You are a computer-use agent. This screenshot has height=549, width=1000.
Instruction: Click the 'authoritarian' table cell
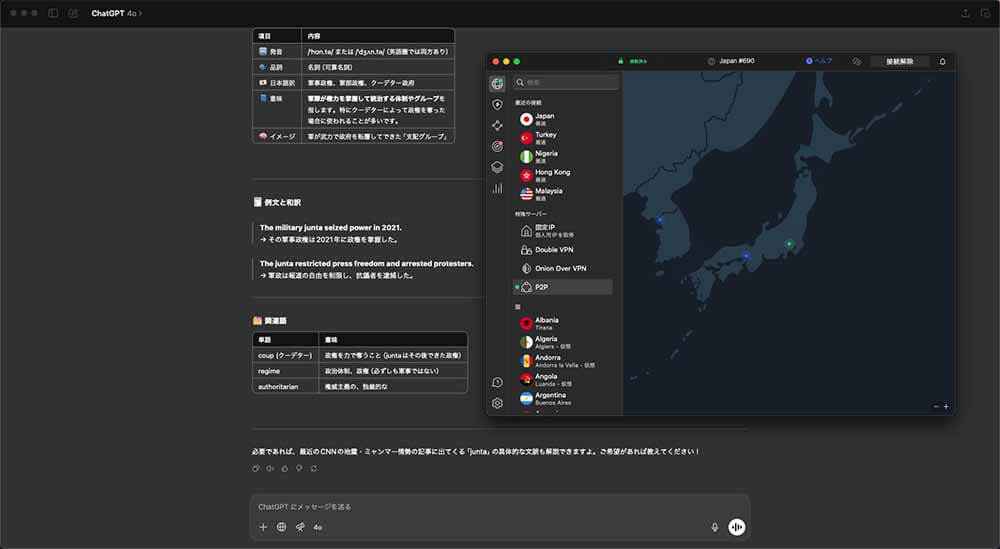tap(286, 386)
